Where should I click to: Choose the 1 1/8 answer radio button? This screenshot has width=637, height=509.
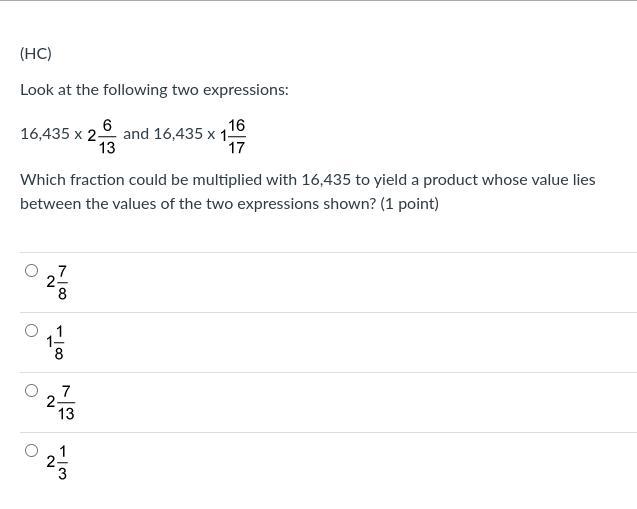[x=31, y=330]
